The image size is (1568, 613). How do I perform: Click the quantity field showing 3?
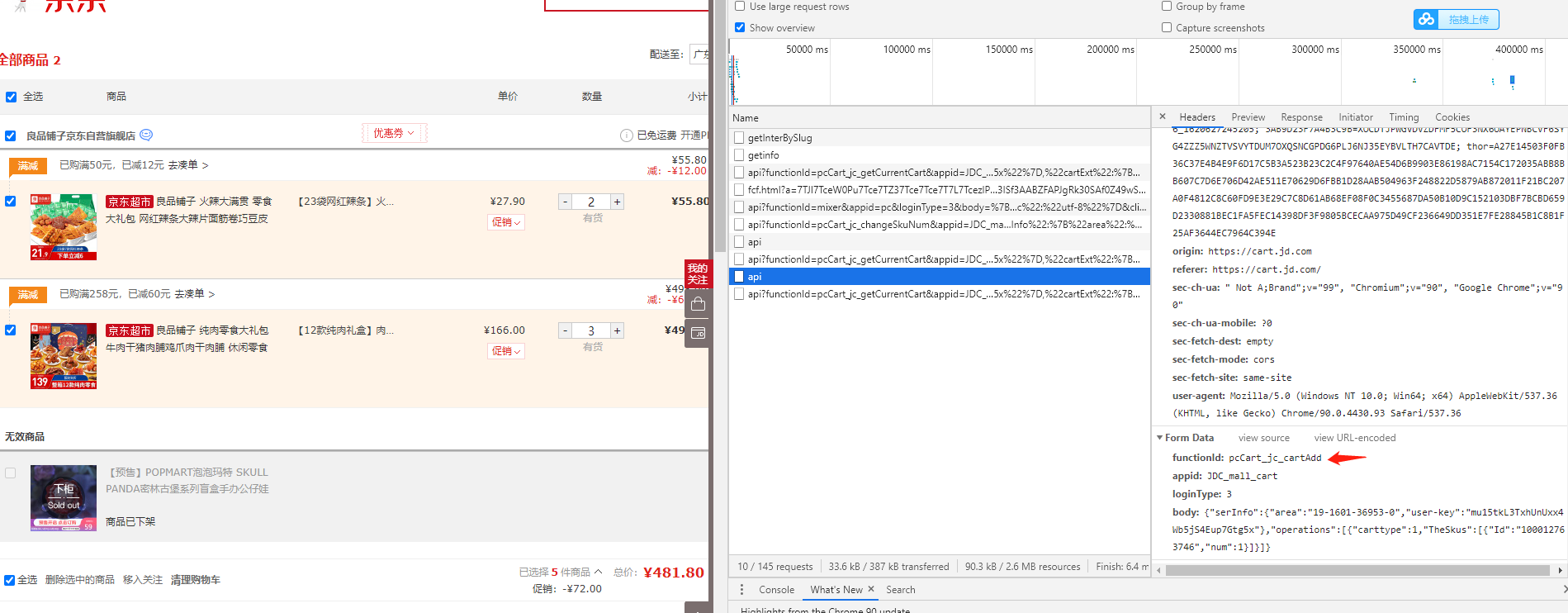[x=591, y=330]
